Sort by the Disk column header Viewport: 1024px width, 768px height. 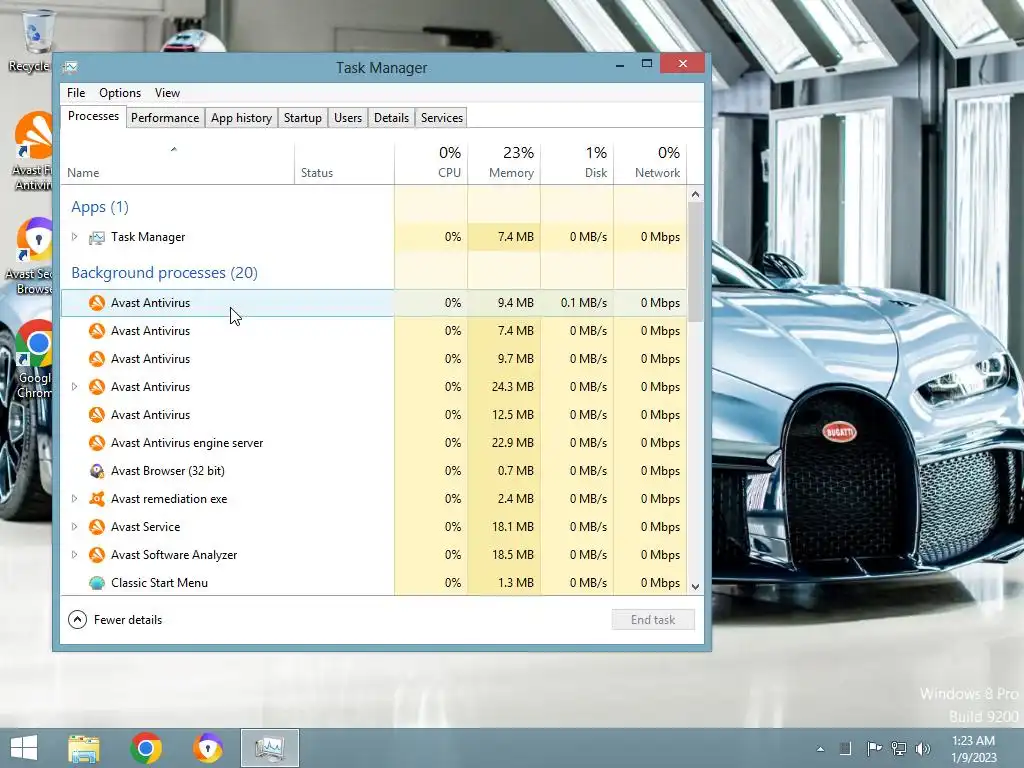coord(577,163)
